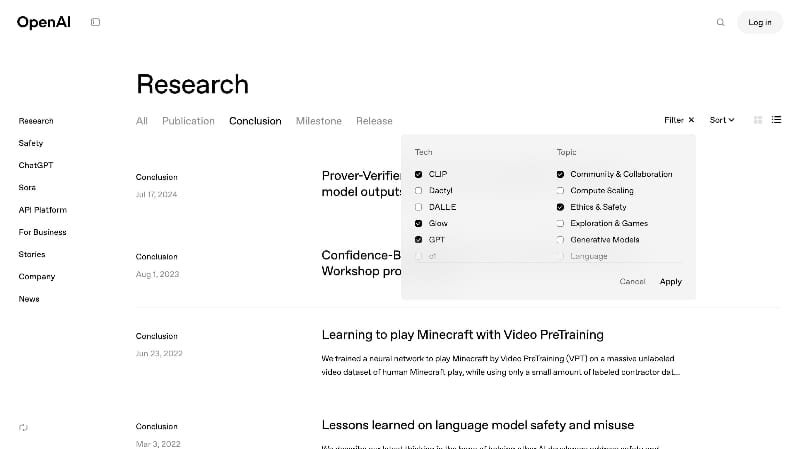Click the Jun 23, 2022 date text
The image size is (800, 449).
pos(159,354)
